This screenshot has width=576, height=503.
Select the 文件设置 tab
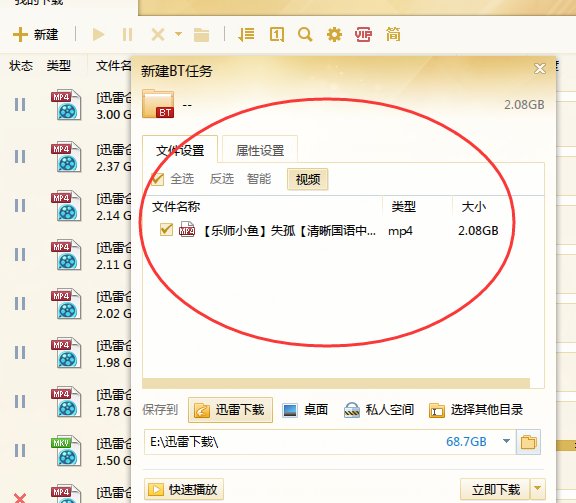[180, 150]
